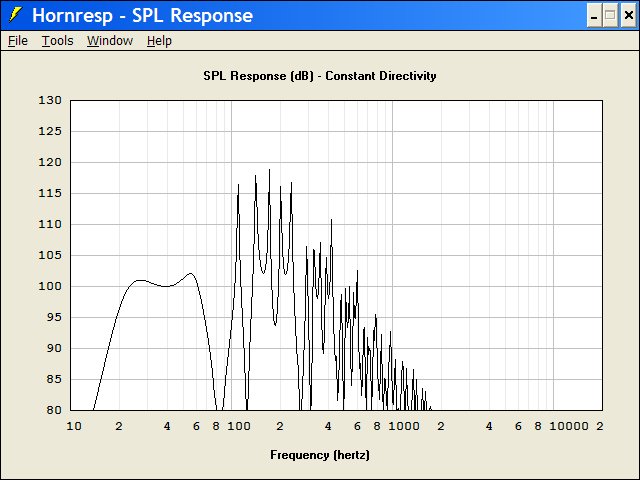Screen dimensions: 640x480
Task: Open the File menu
Action: (x=18, y=41)
